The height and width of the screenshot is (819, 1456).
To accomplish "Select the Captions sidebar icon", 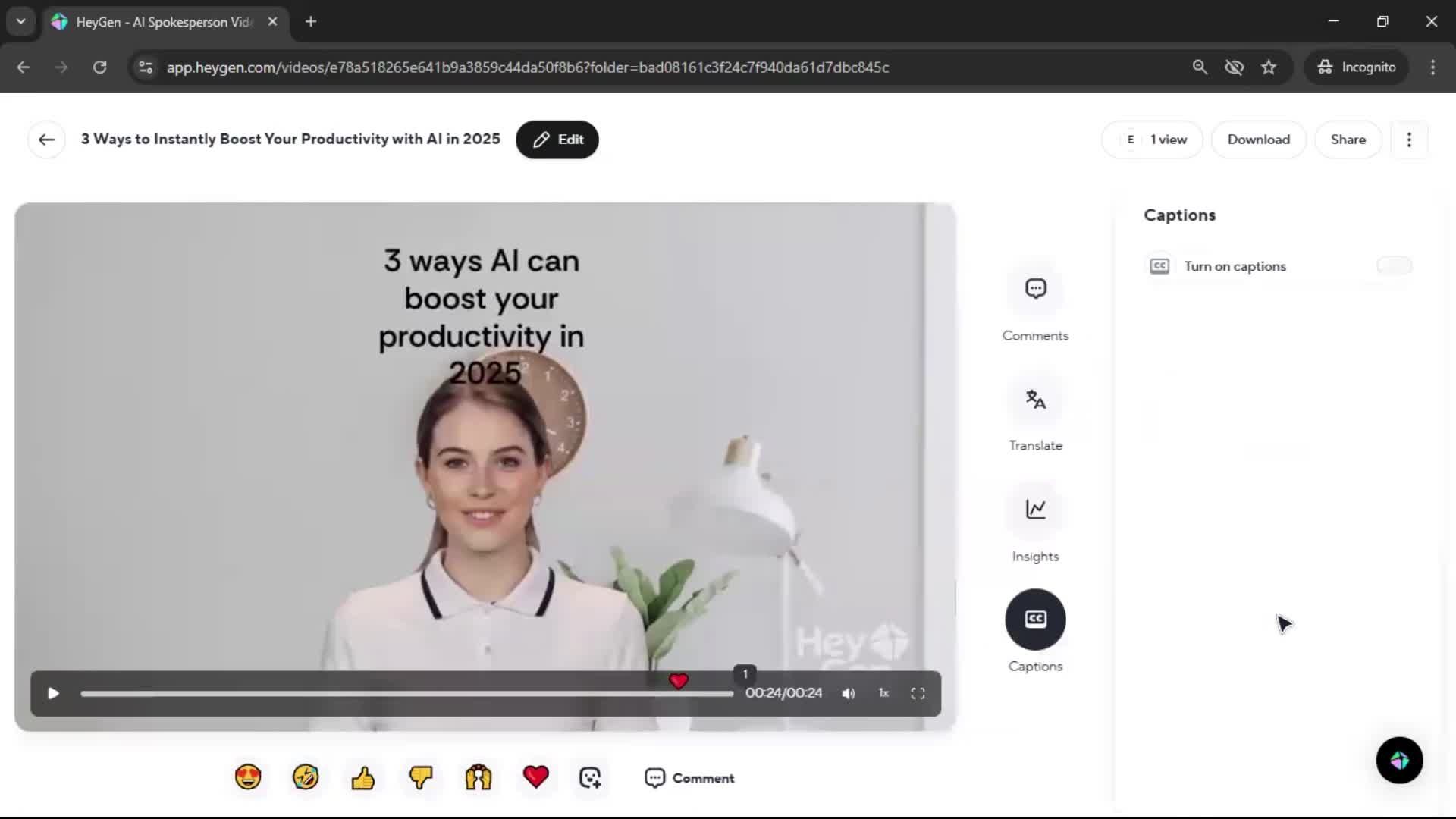I will coord(1035,620).
